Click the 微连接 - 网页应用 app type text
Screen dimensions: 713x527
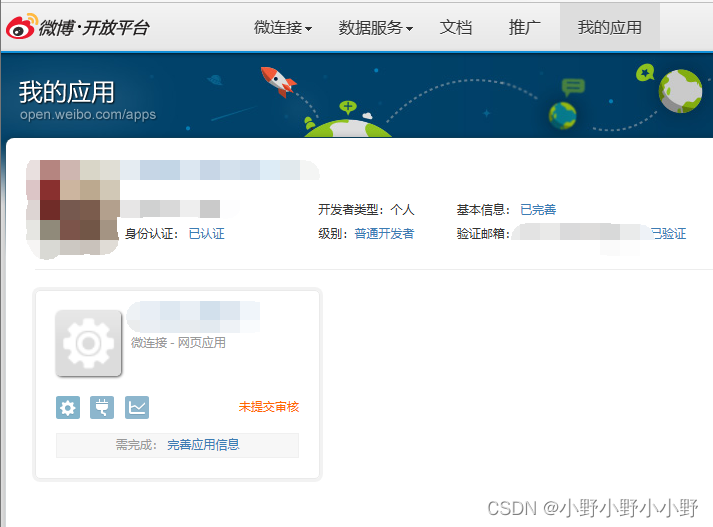click(178, 342)
